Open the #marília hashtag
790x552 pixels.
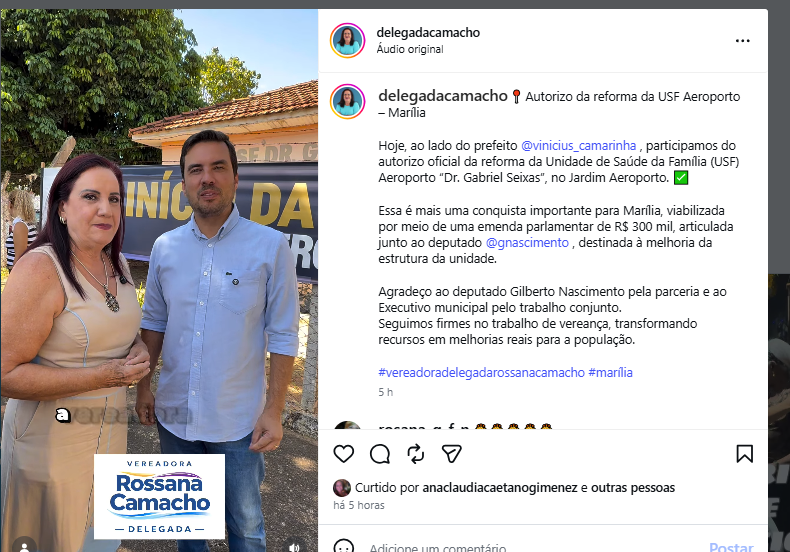[x=610, y=373]
